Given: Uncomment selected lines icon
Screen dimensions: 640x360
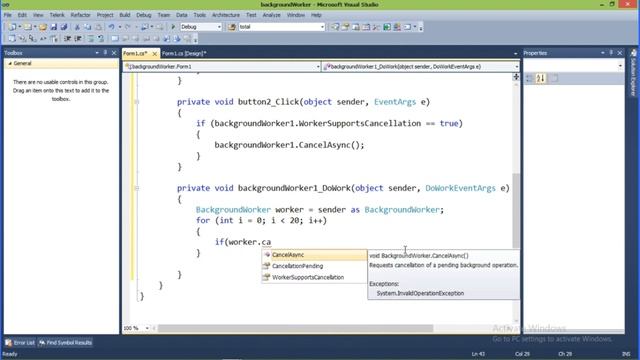Looking at the screenshot, I should pos(101,39).
